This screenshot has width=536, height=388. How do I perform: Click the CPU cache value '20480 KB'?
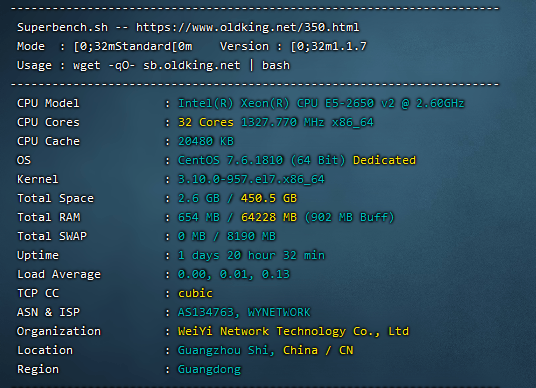(x=206, y=141)
